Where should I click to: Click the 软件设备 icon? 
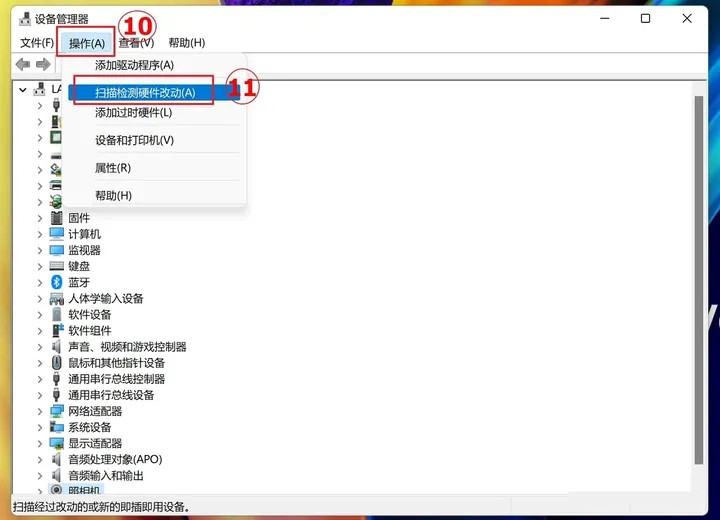pos(56,315)
